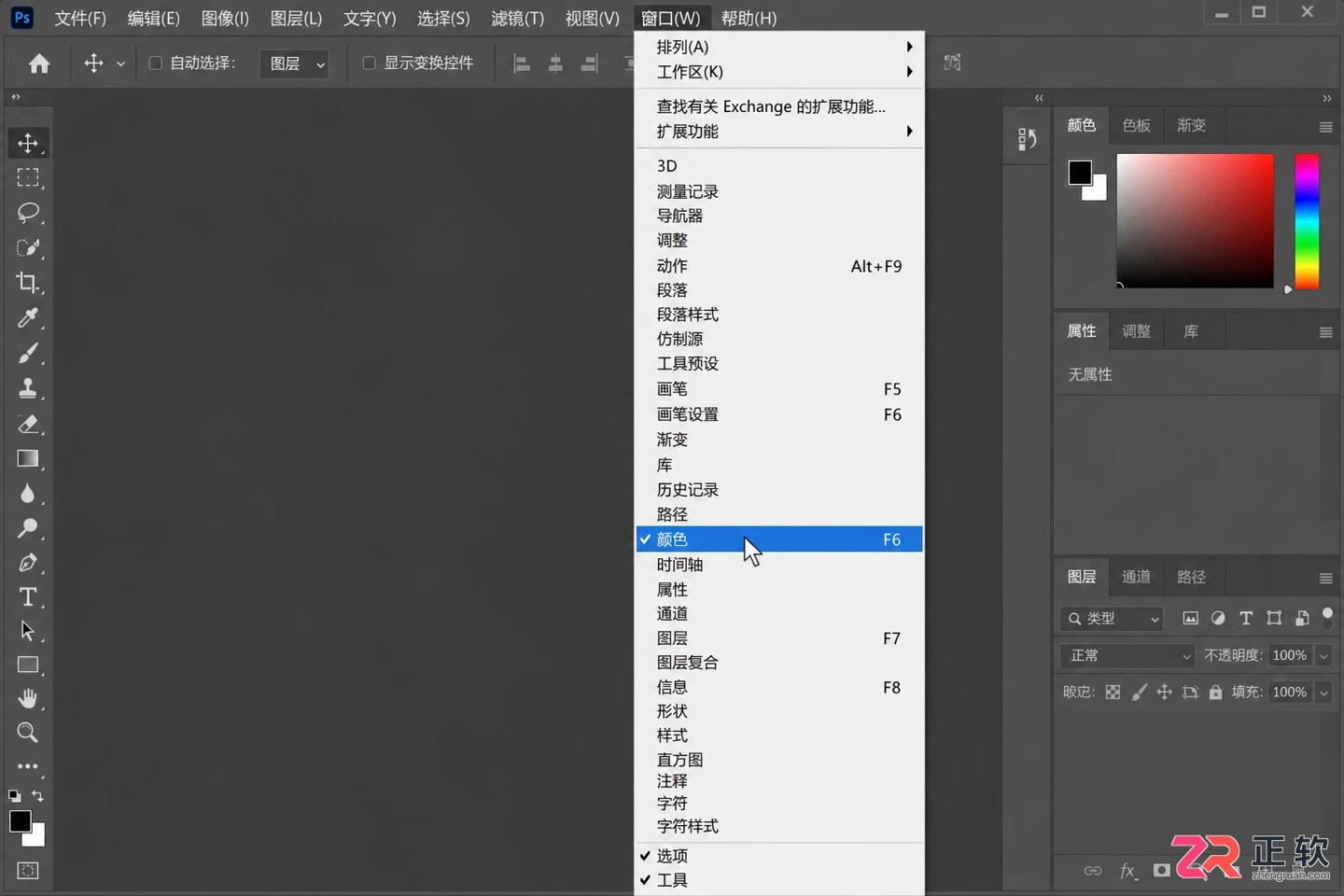Click the foreground color swatch in Color panel
Image resolution: width=1344 pixels, height=896 pixels.
[x=1080, y=173]
